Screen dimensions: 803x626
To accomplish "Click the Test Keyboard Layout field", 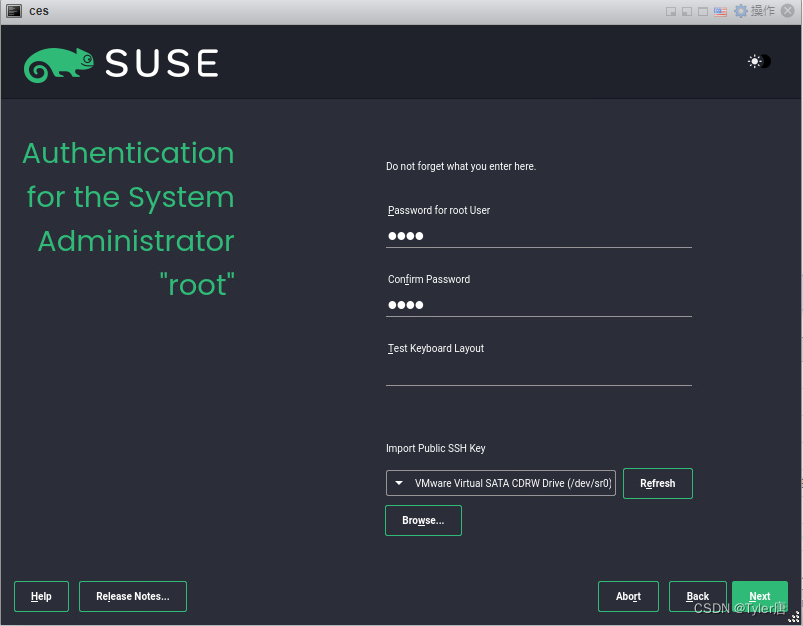I will pyautogui.click(x=538, y=374).
